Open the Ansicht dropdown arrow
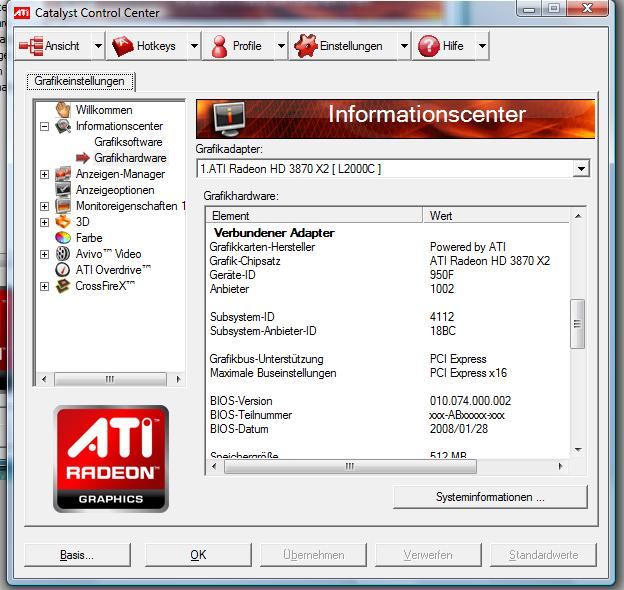Screen dimensions: 624x590 click(98, 46)
